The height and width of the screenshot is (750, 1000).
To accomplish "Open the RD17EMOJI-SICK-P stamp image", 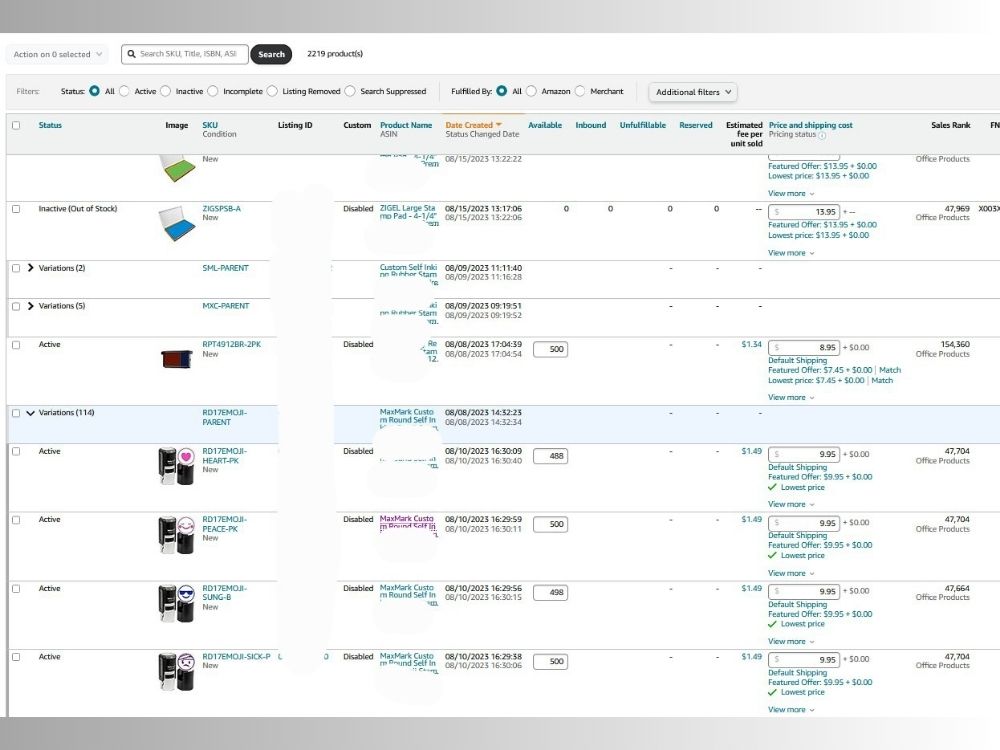I will click(x=177, y=672).
